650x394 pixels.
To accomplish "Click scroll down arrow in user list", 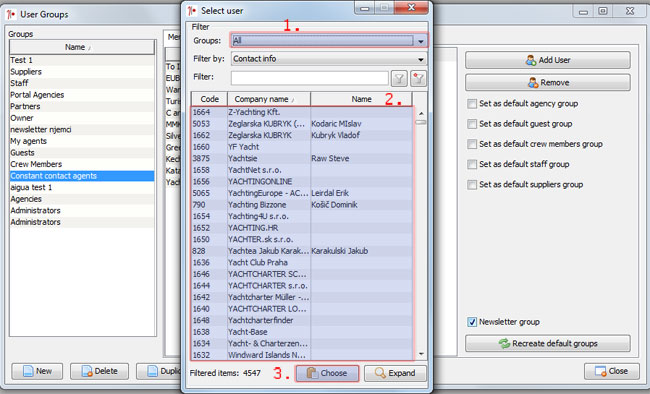I will [421, 354].
